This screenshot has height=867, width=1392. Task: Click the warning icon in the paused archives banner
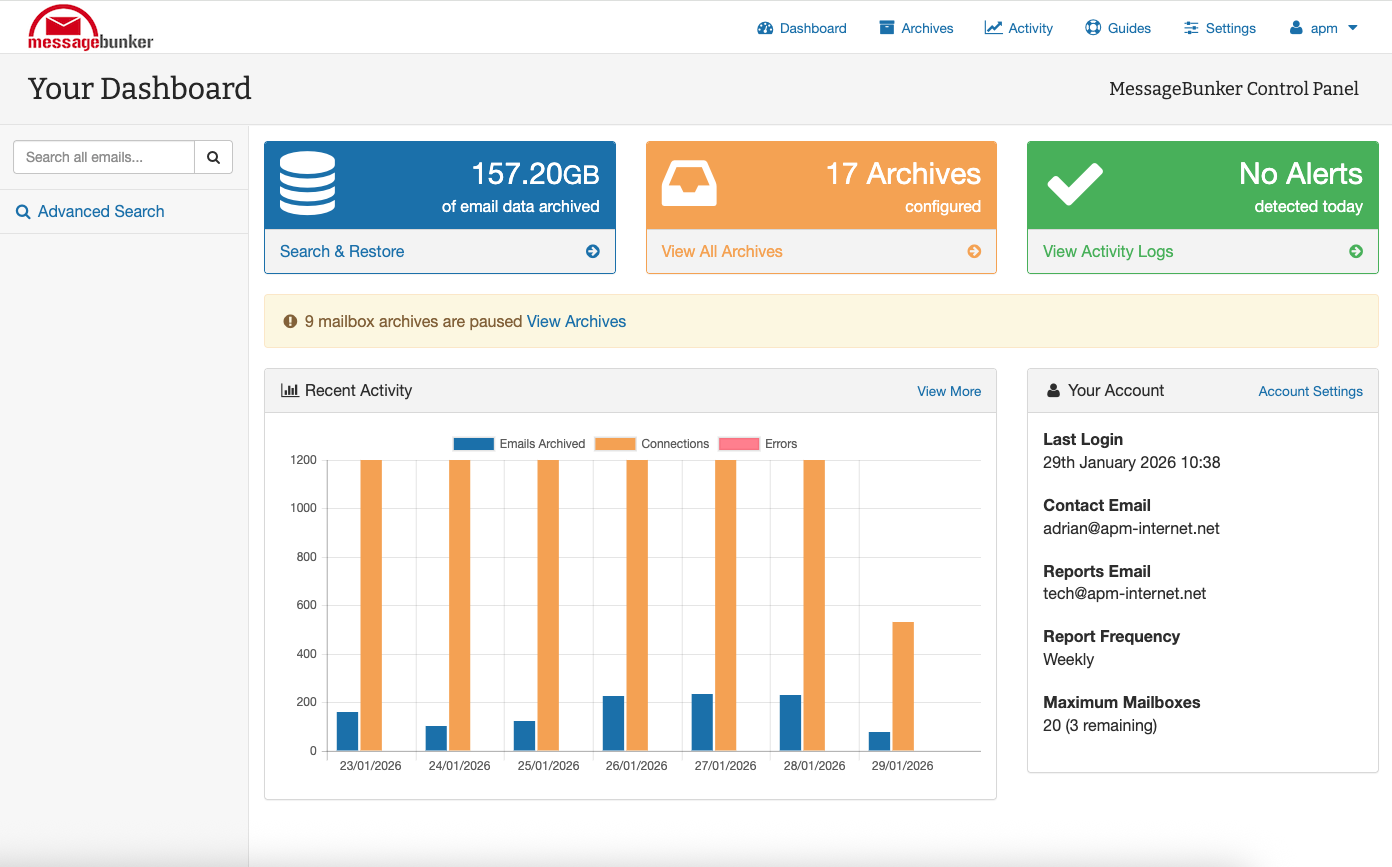(289, 321)
